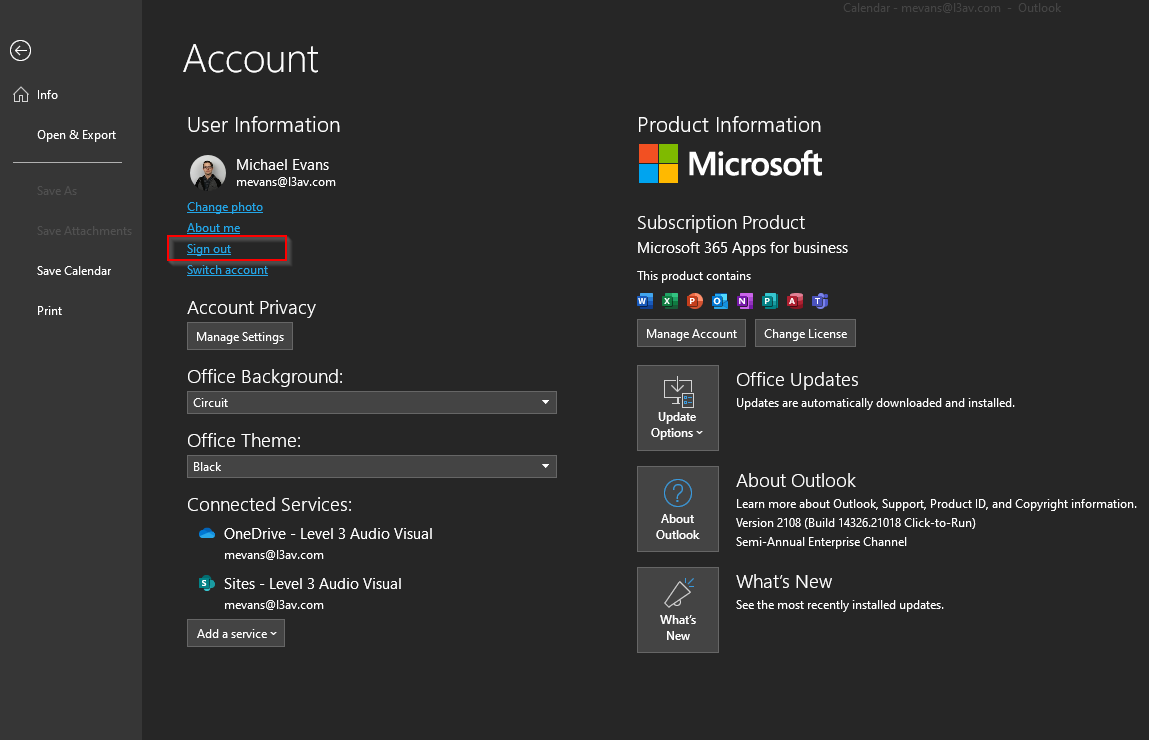Click the Teams app icon
This screenshot has width=1149, height=740.
(820, 300)
